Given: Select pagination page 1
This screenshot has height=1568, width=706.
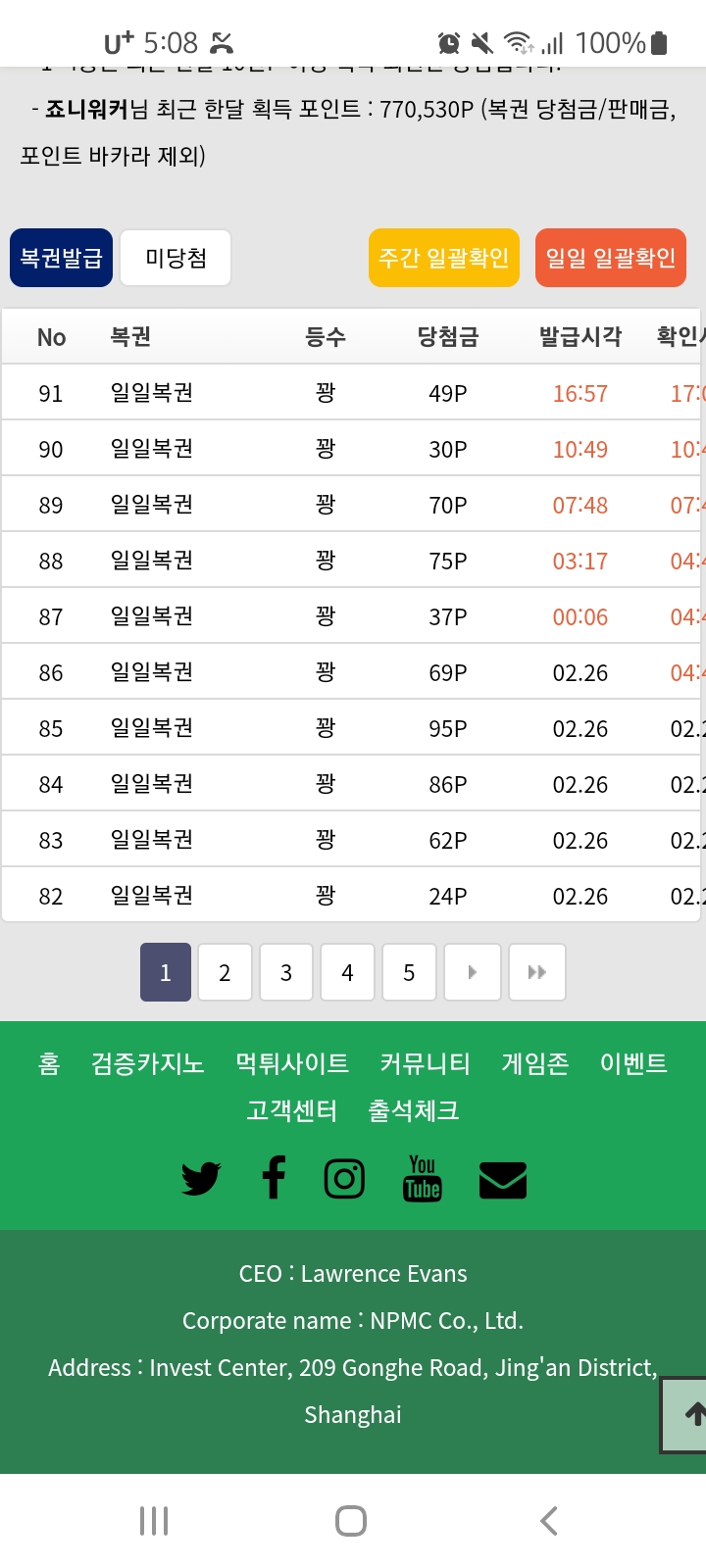Looking at the screenshot, I should 166,972.
